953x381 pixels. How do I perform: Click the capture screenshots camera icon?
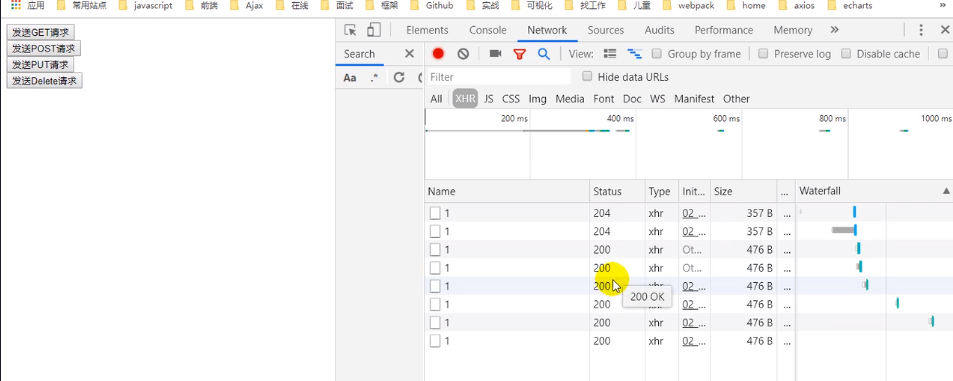(495, 53)
